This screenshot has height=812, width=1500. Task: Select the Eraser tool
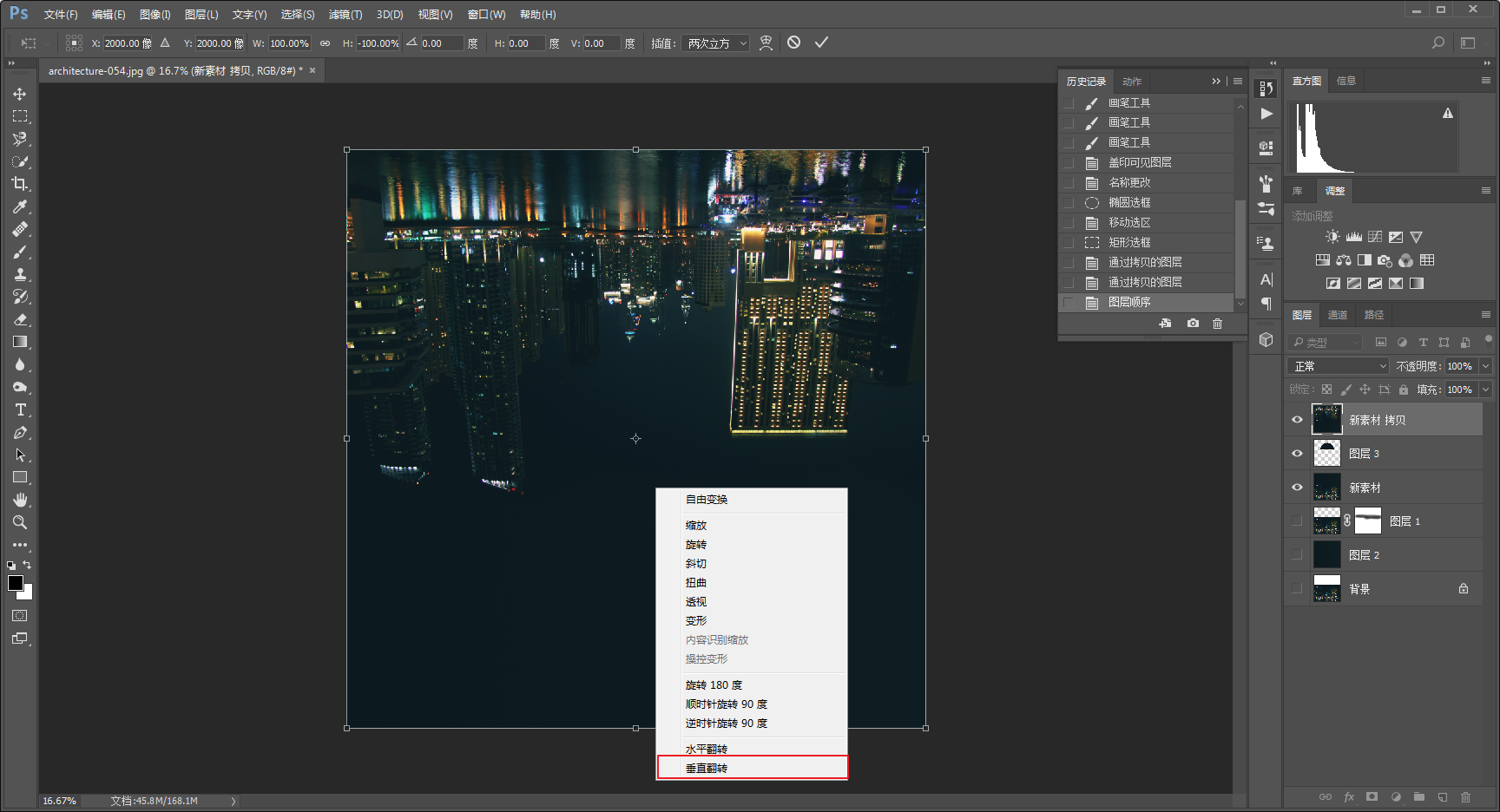coord(19,319)
